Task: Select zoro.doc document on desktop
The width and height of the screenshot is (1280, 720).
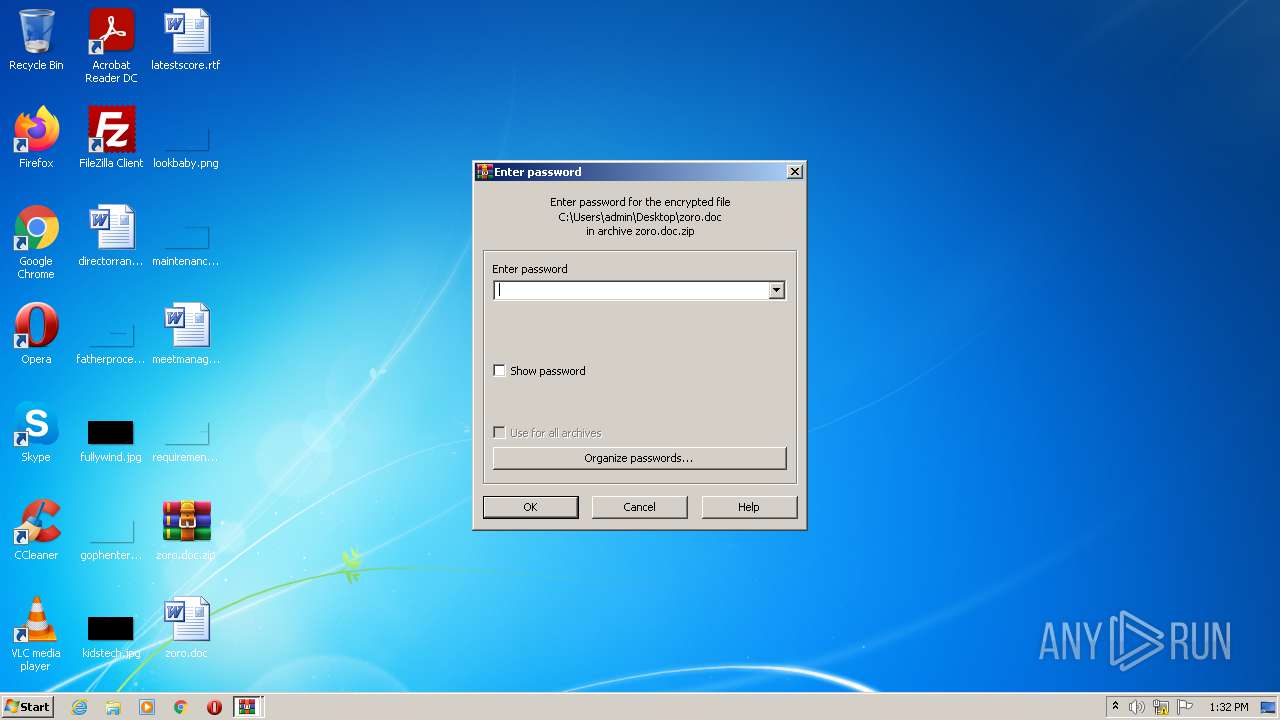Action: tap(186, 628)
